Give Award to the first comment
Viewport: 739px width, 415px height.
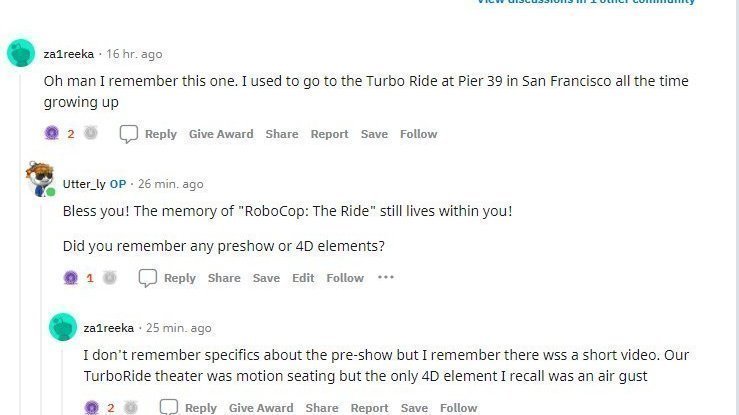click(x=221, y=134)
